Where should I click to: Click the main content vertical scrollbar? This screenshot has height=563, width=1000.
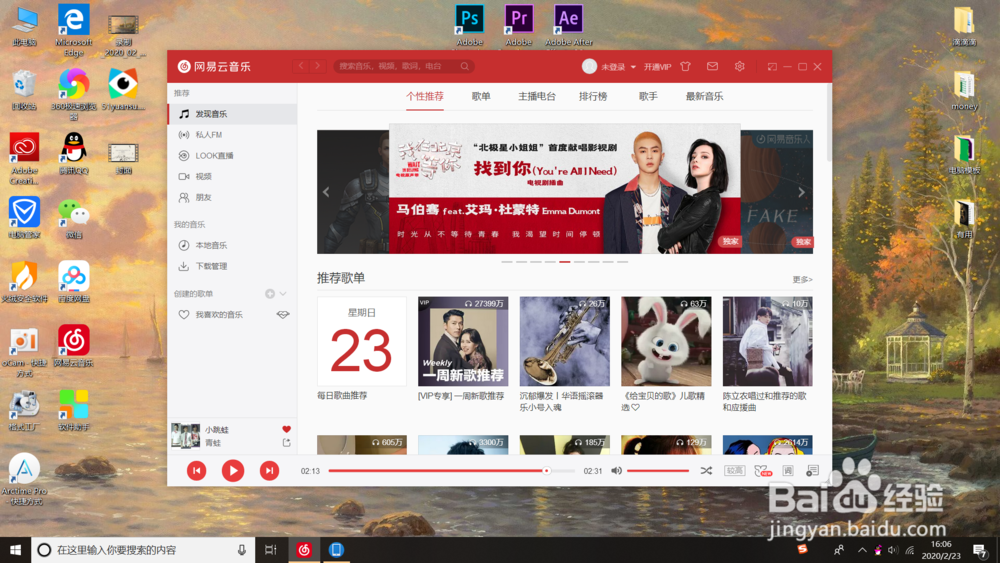click(828, 122)
